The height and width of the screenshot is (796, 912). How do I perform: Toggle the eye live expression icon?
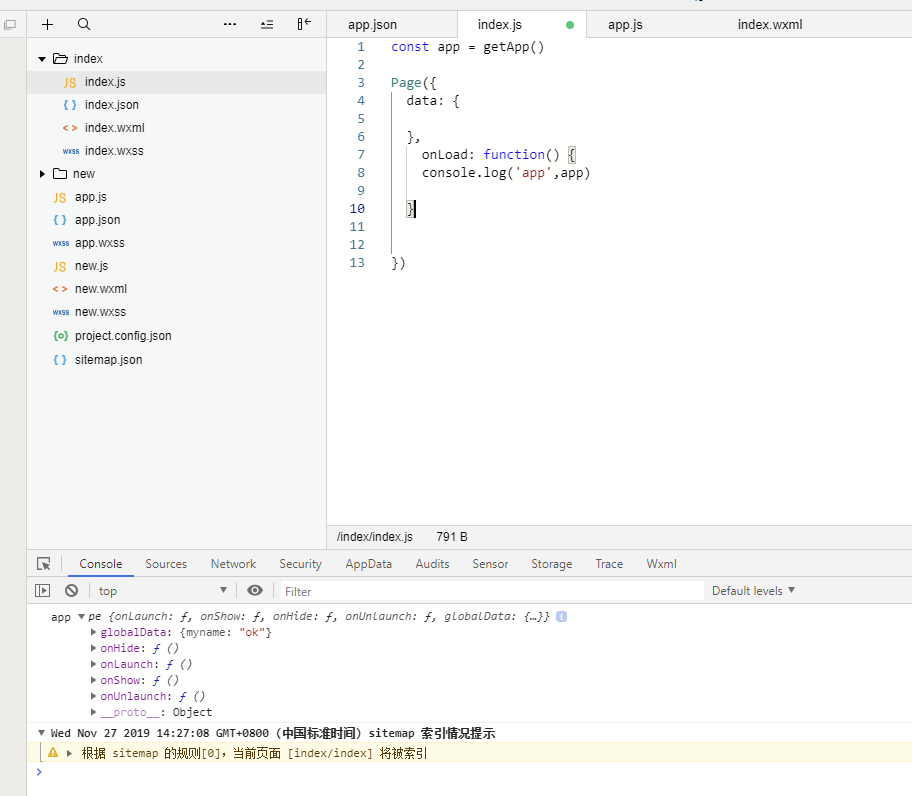(255, 591)
